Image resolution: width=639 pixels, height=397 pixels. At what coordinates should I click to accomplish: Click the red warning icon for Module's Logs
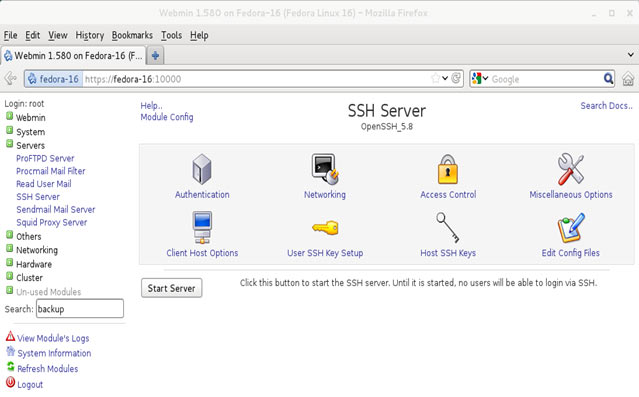pyautogui.click(x=10, y=337)
